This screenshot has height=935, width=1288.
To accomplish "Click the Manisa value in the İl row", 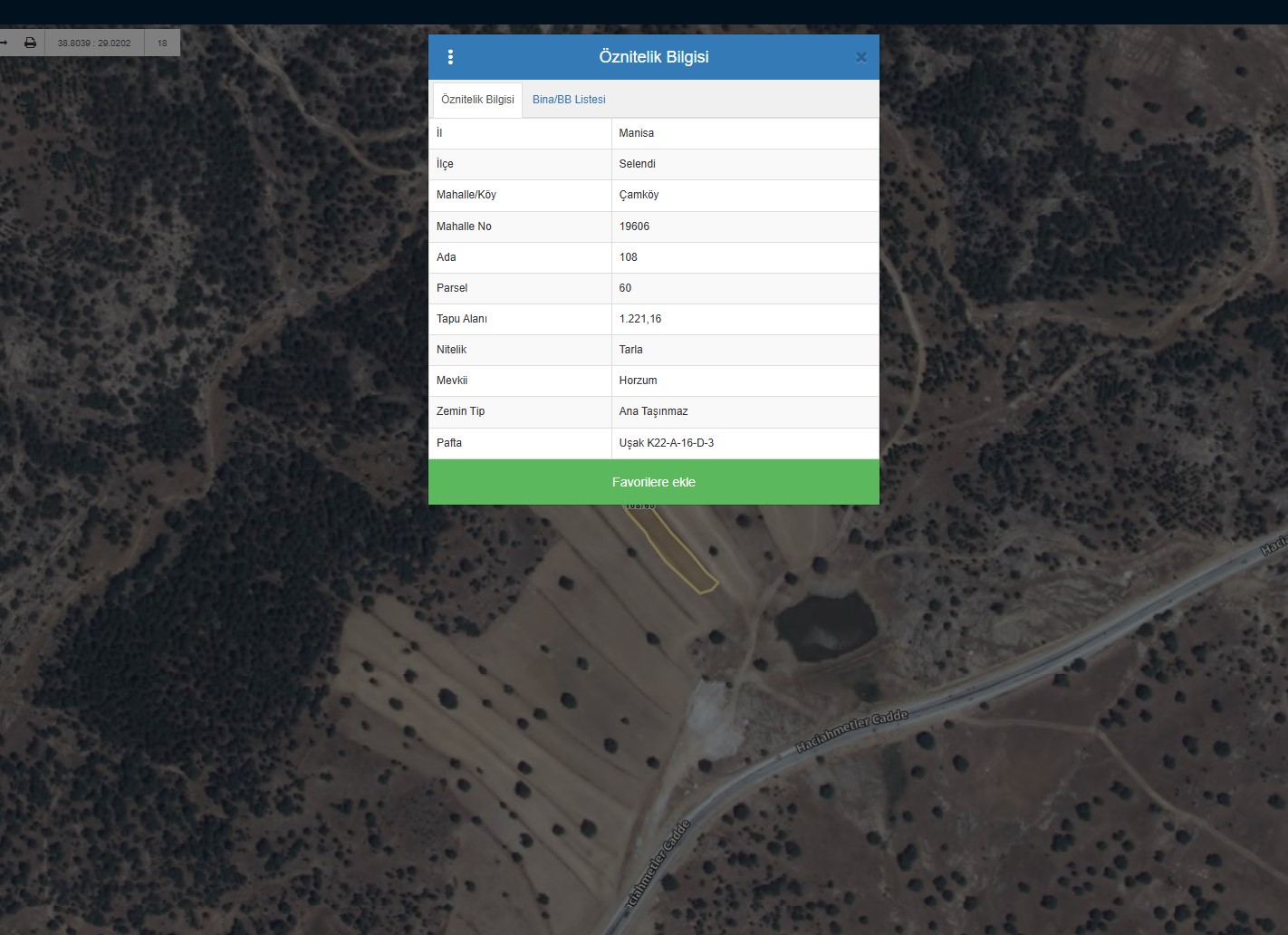I will click(637, 133).
